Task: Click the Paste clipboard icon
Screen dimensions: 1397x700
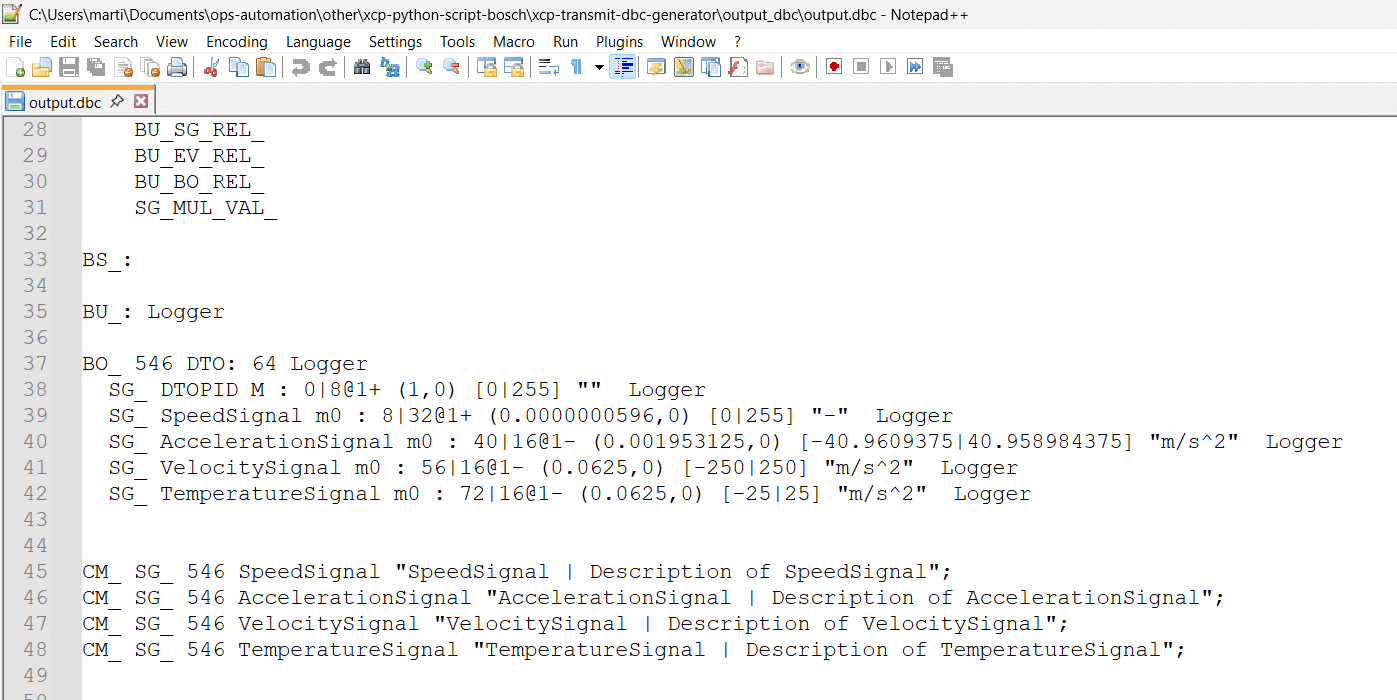Action: tap(266, 67)
